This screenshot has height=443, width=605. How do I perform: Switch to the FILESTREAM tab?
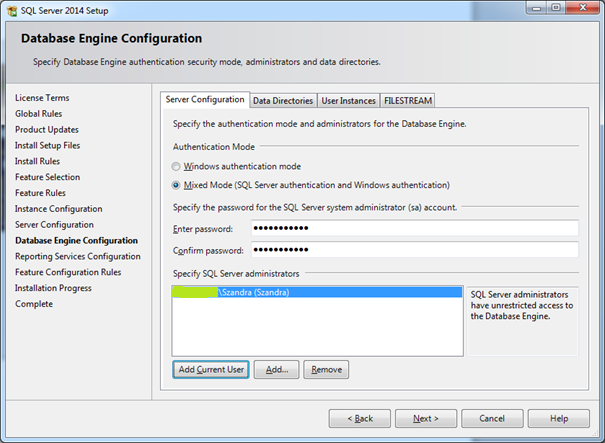click(407, 101)
